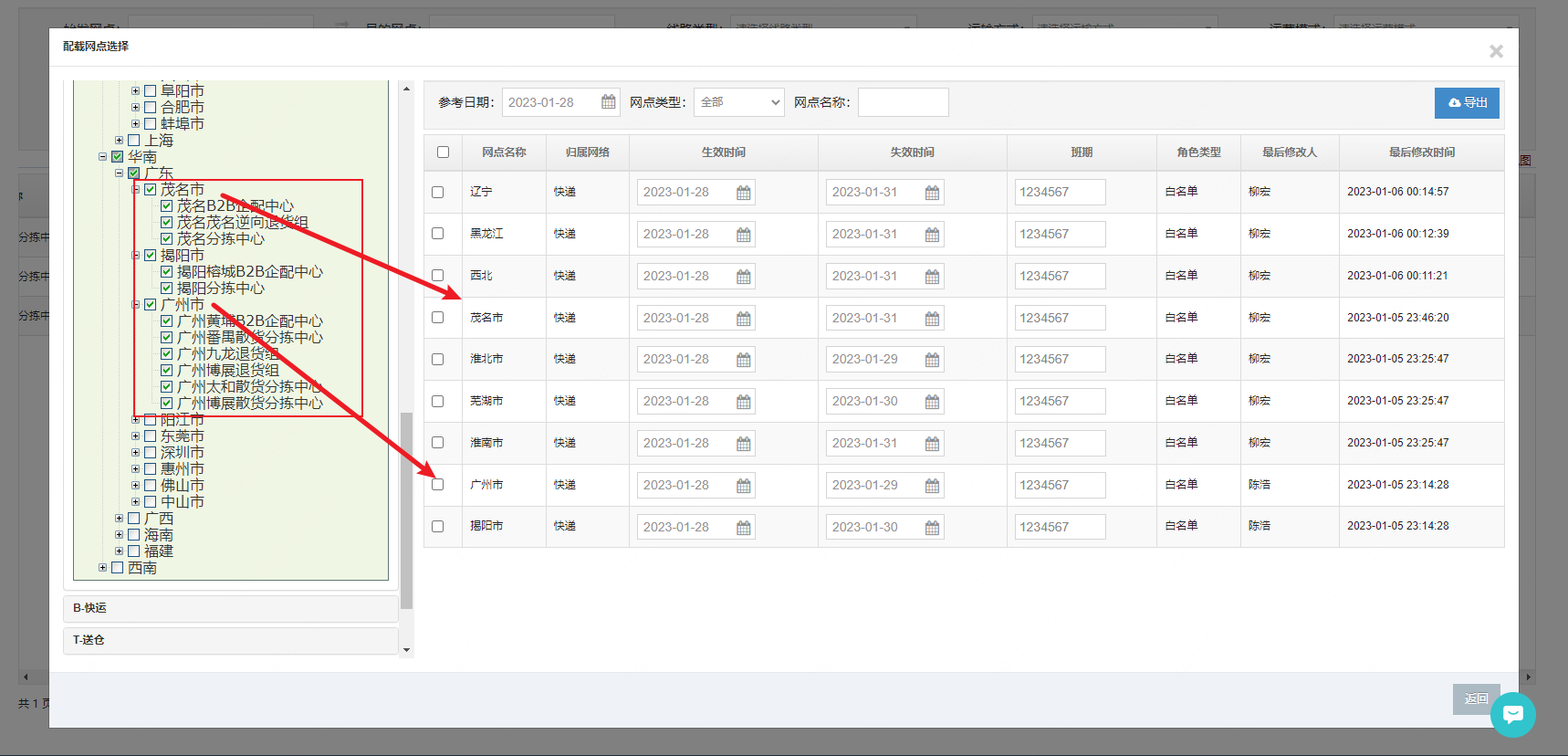Screen dimensions: 1568x756
Task: Tick the select-all checkbox in table header
Action: point(443,152)
